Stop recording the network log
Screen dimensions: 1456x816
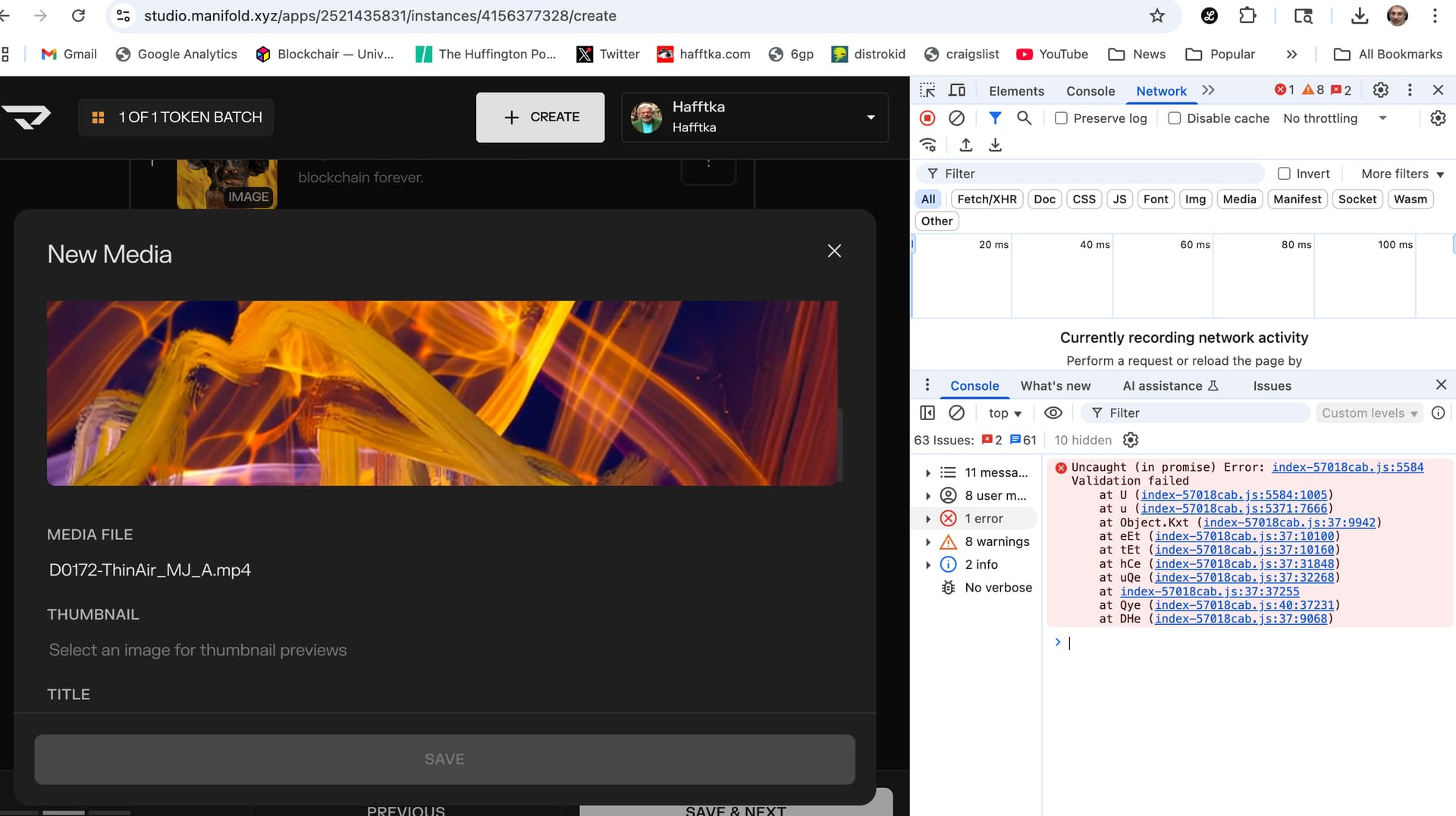[x=927, y=118]
